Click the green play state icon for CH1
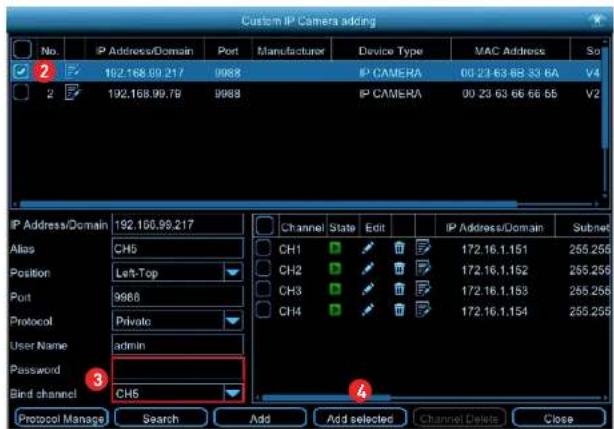Screen dimensions: 614x429 coord(335,248)
